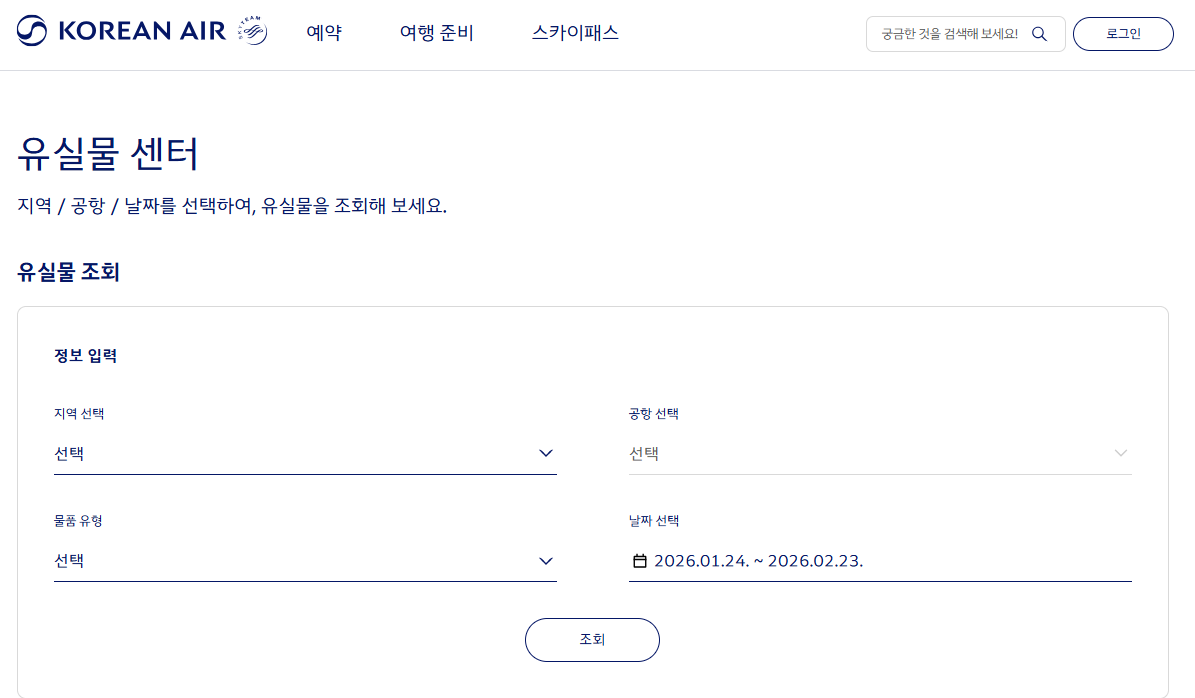
Task: Click the 로그인 button
Action: tap(1122, 33)
